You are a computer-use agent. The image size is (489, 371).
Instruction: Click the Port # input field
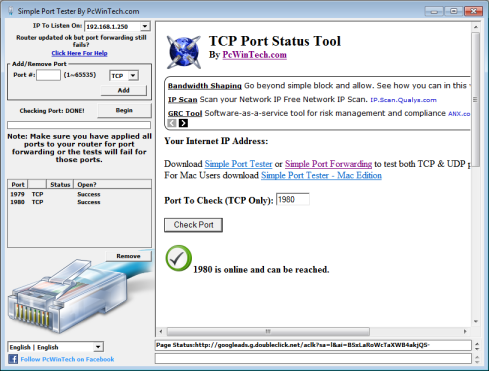[x=48, y=75]
